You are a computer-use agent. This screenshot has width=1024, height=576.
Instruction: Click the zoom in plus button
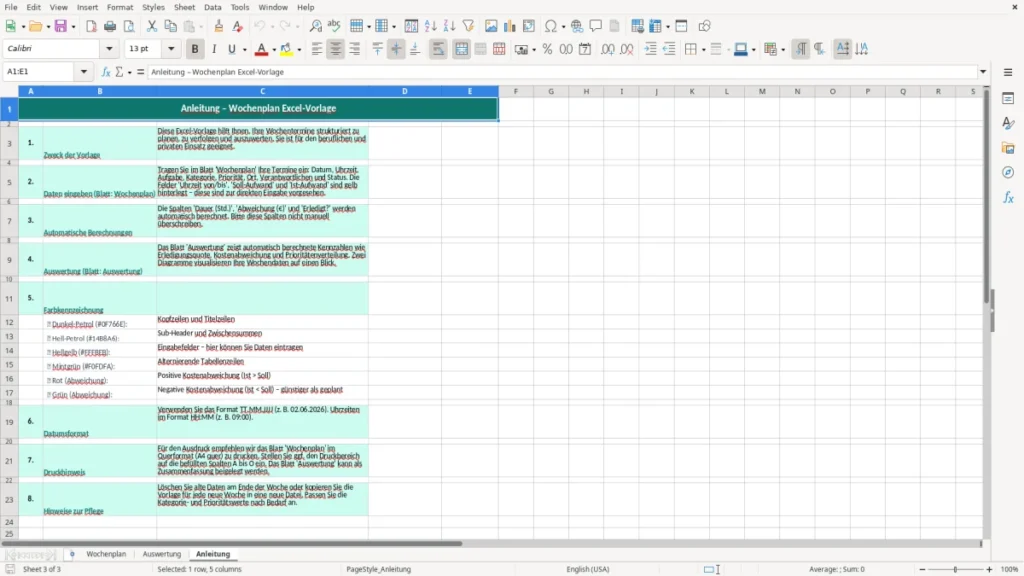tap(989, 569)
